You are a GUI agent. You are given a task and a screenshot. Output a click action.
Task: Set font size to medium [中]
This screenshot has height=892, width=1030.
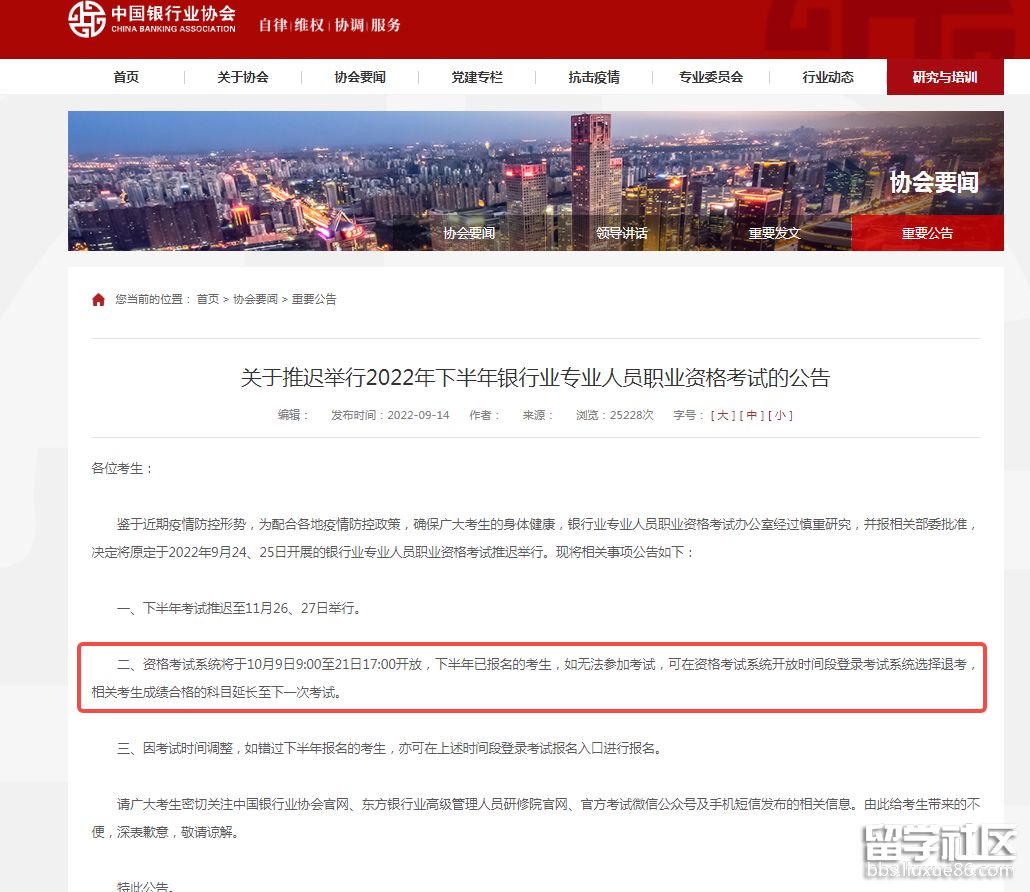coord(752,415)
